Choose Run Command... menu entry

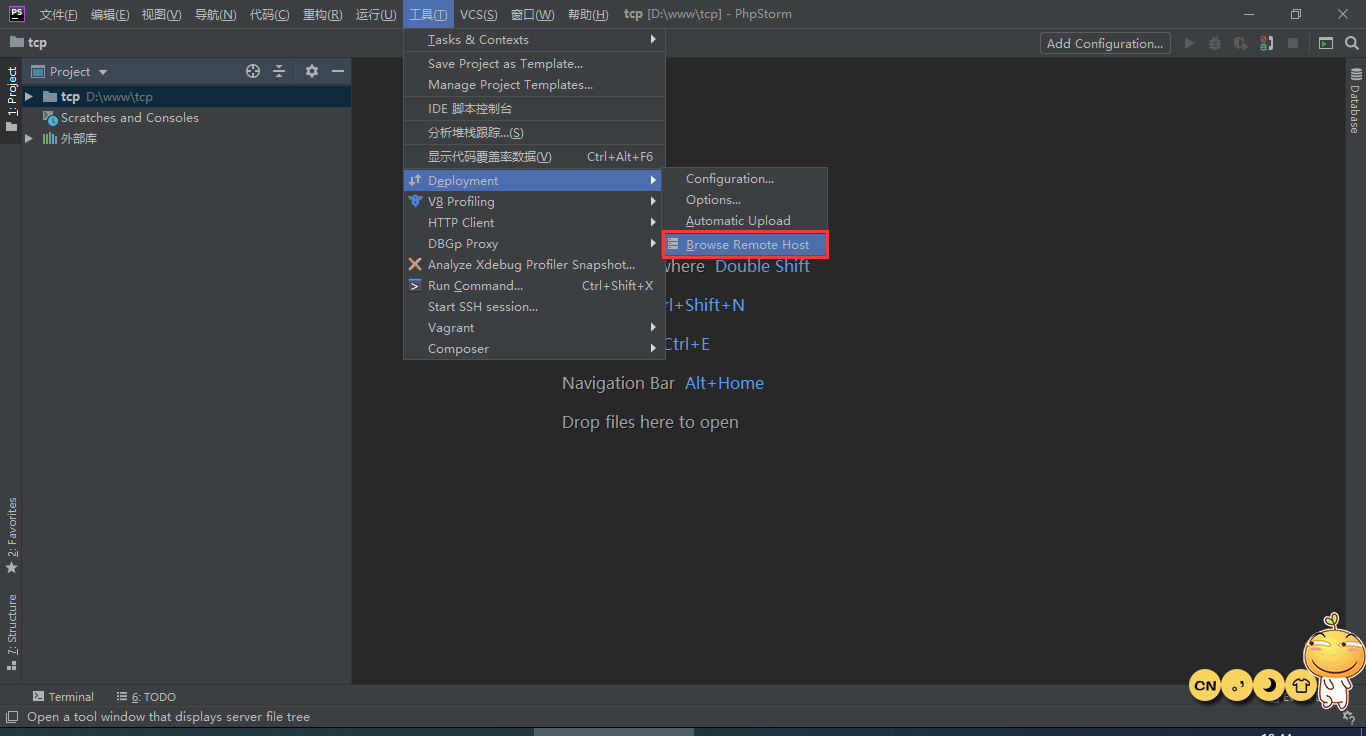(534, 286)
